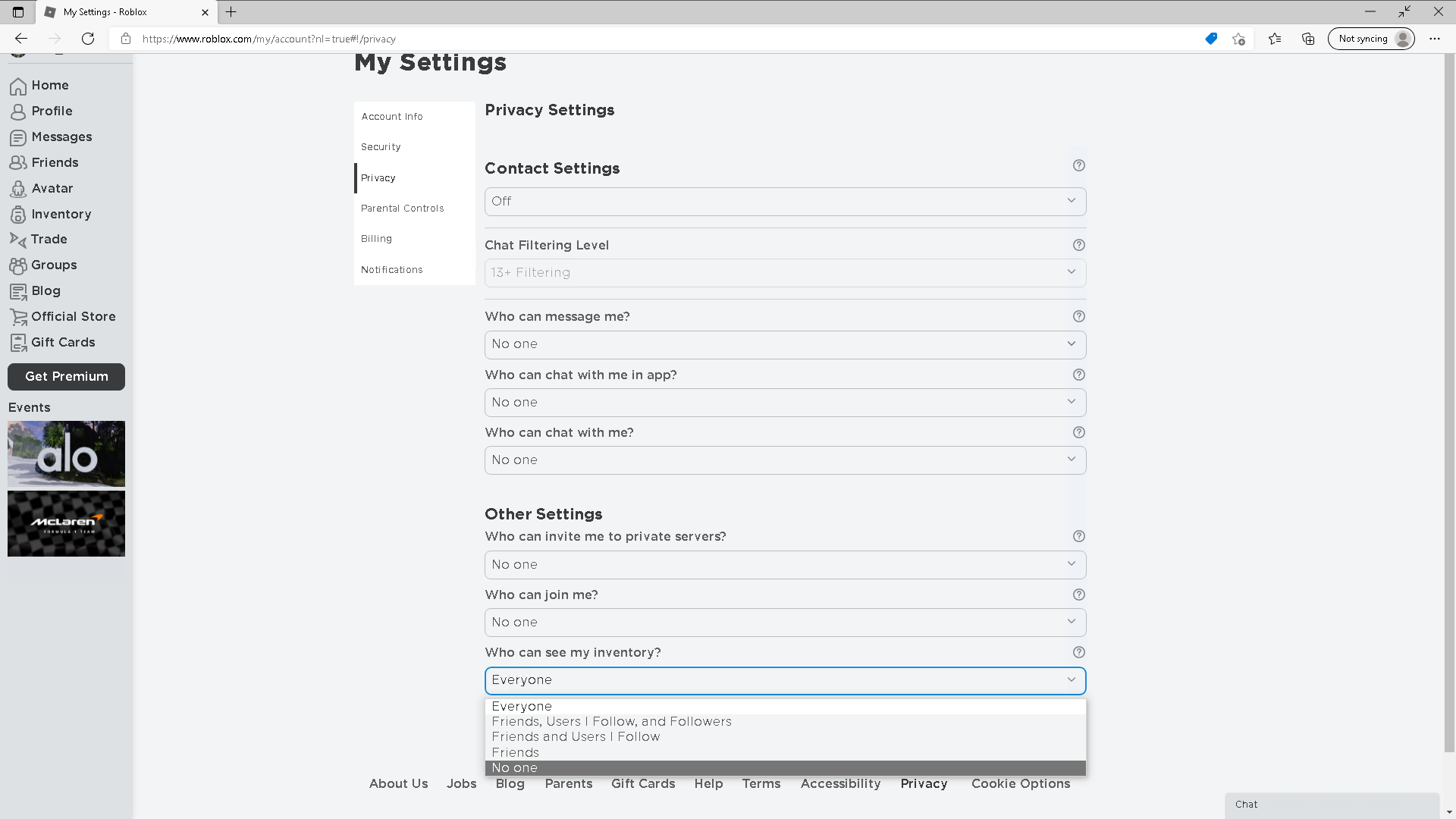The image size is (1456, 819).
Task: Open the Cookie Options footer link
Action: [x=1021, y=784]
